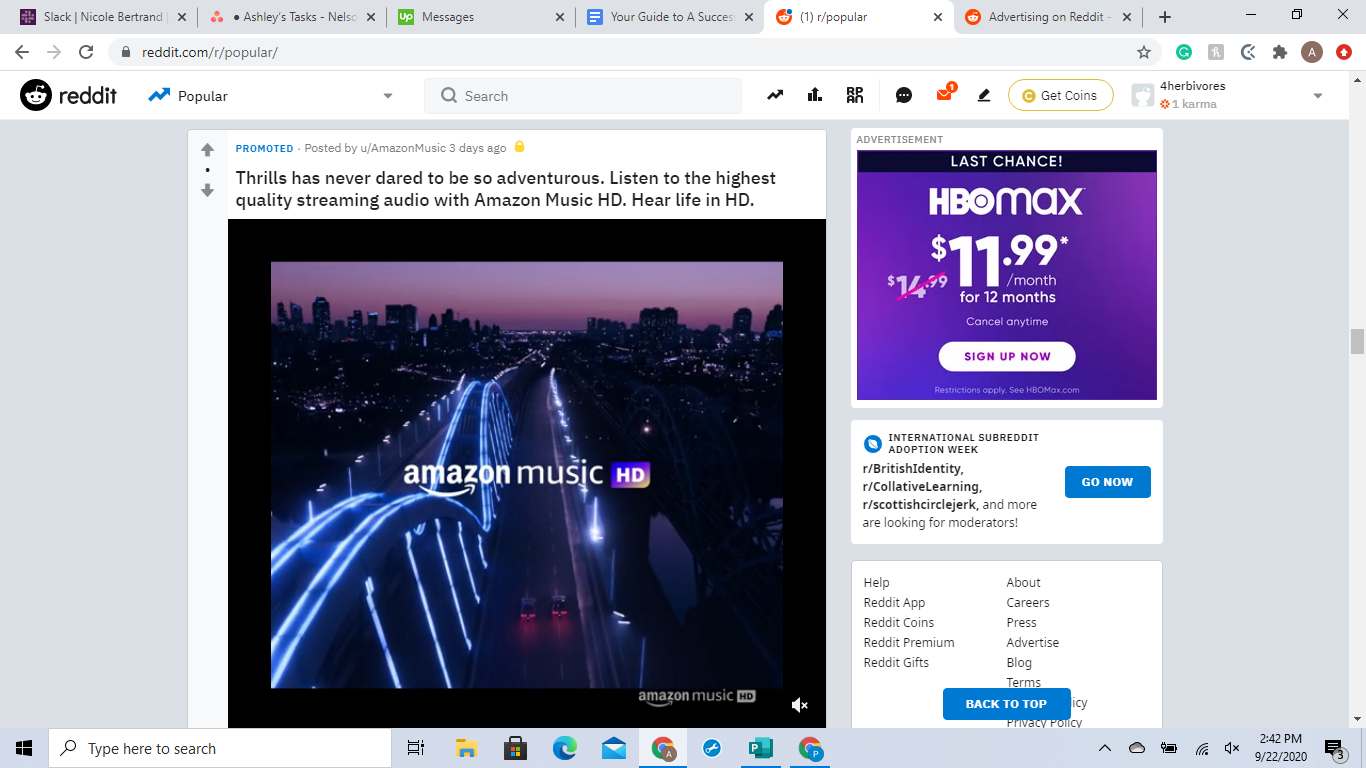
Task: Open the Reddit App footer link
Action: click(894, 603)
